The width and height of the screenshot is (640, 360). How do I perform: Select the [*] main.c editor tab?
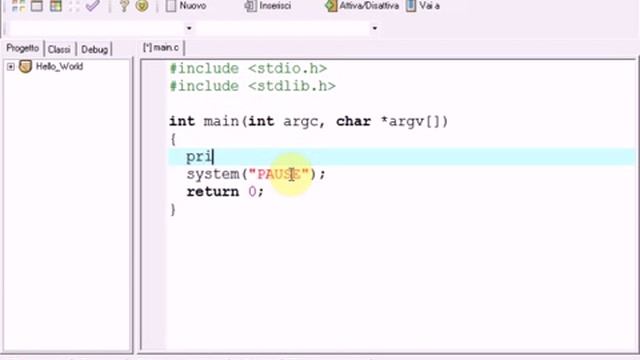(x=161, y=48)
